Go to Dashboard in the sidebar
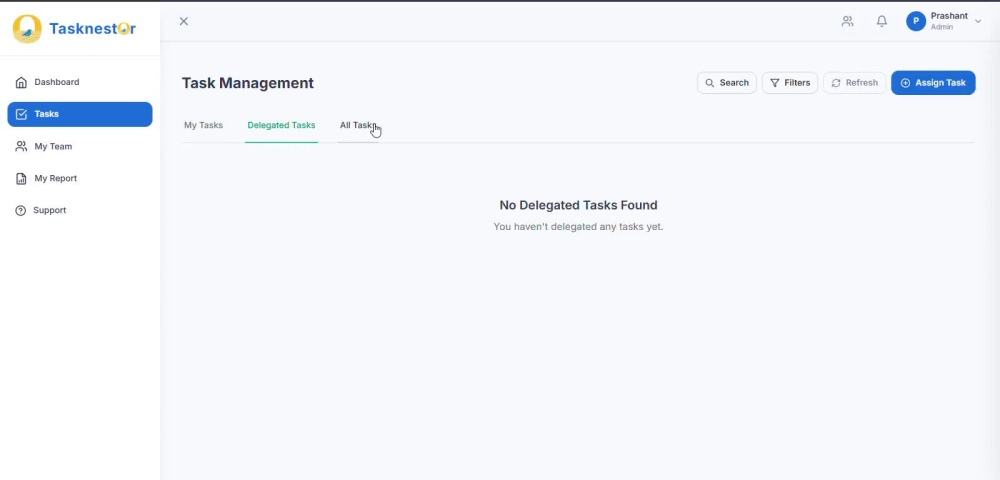 (x=80, y=82)
